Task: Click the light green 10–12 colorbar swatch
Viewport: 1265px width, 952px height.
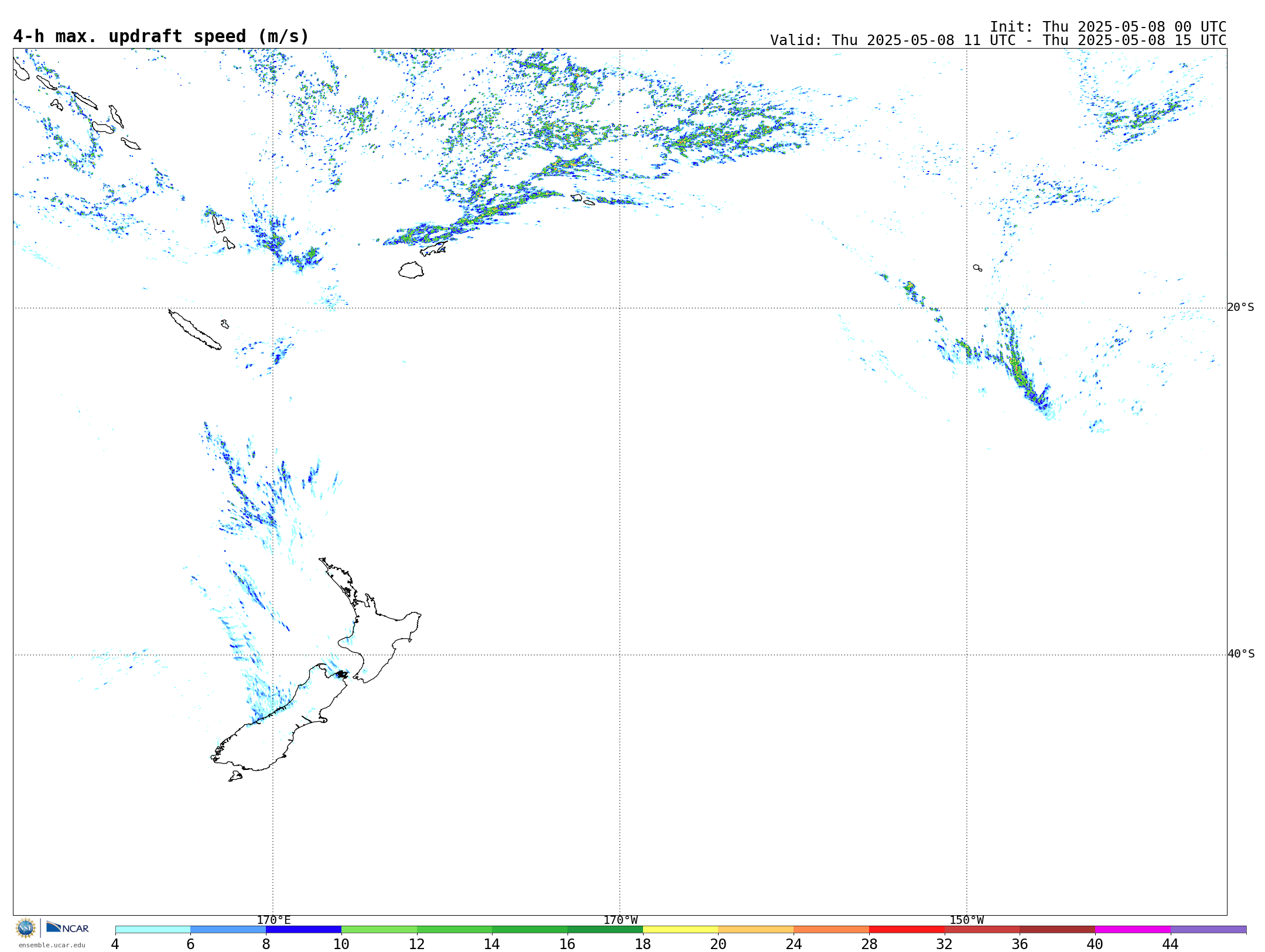Action: click(379, 929)
